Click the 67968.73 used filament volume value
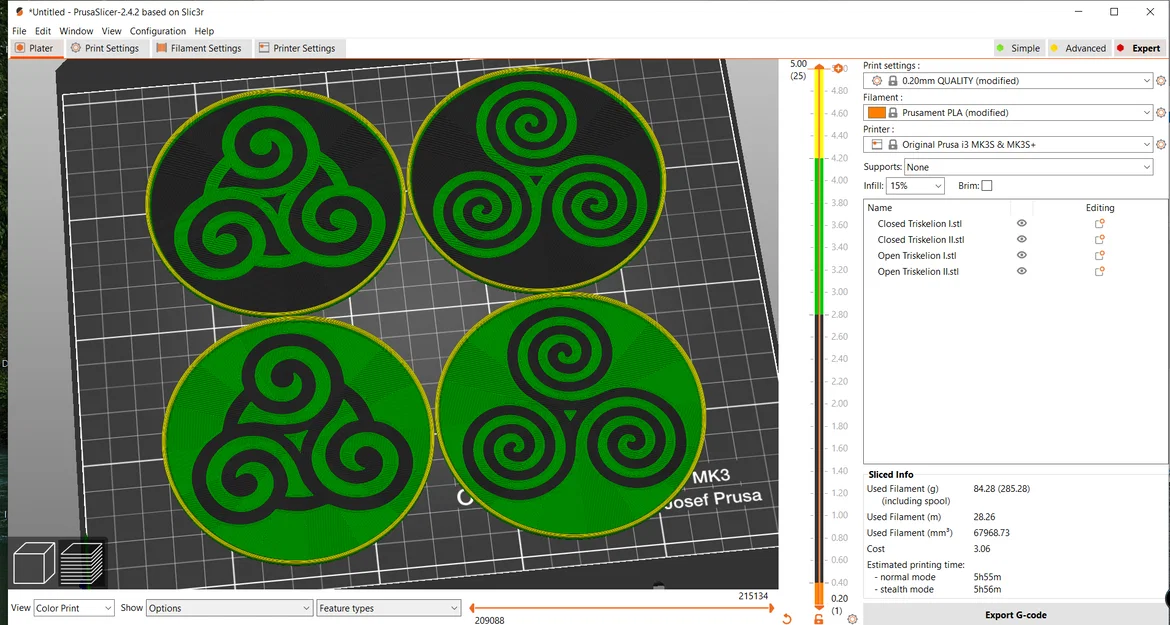Viewport: 1170px width, 625px height. (992, 533)
